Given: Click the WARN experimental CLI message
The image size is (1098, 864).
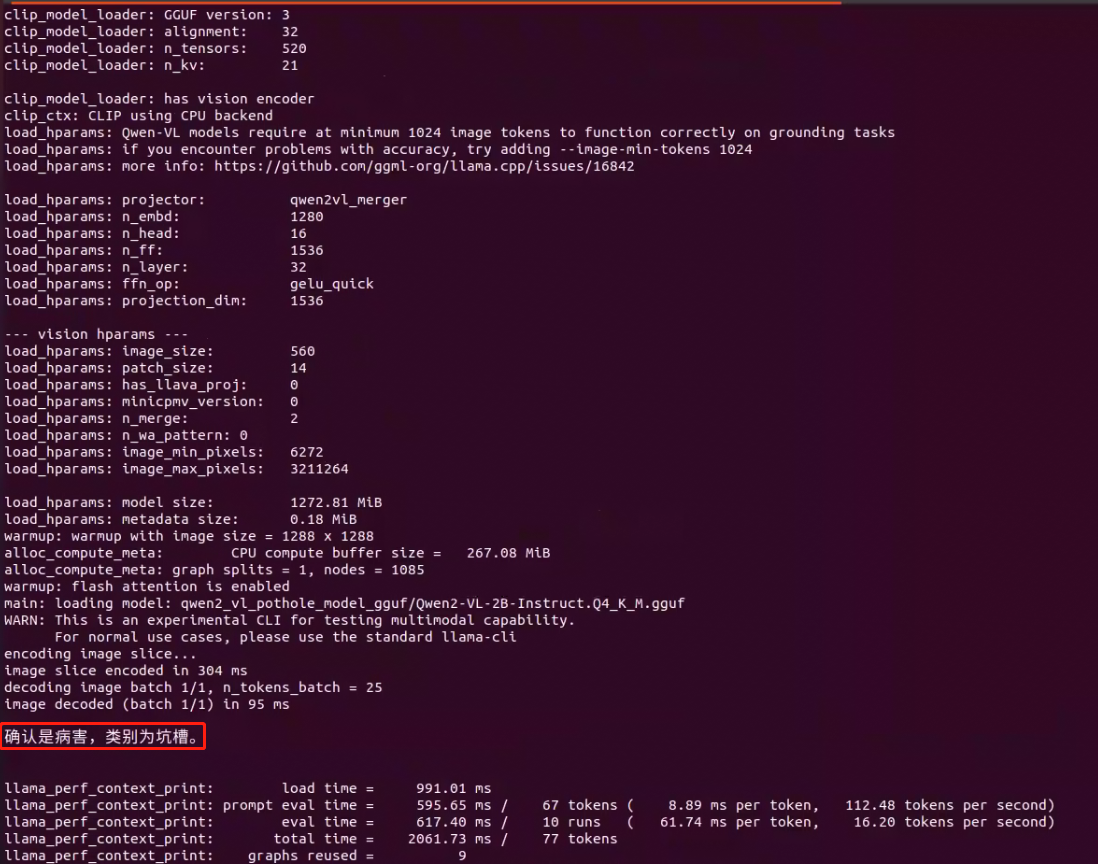Looking at the screenshot, I should (x=290, y=620).
